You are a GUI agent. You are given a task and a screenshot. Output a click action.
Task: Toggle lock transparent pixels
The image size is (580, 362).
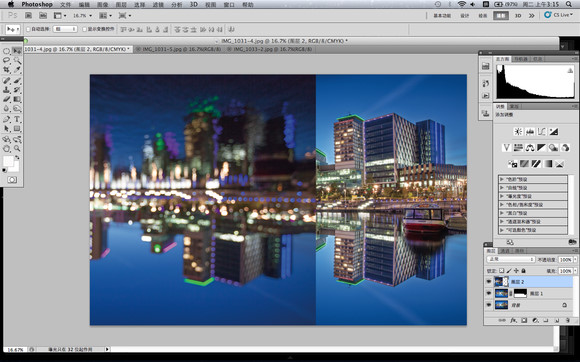501,271
